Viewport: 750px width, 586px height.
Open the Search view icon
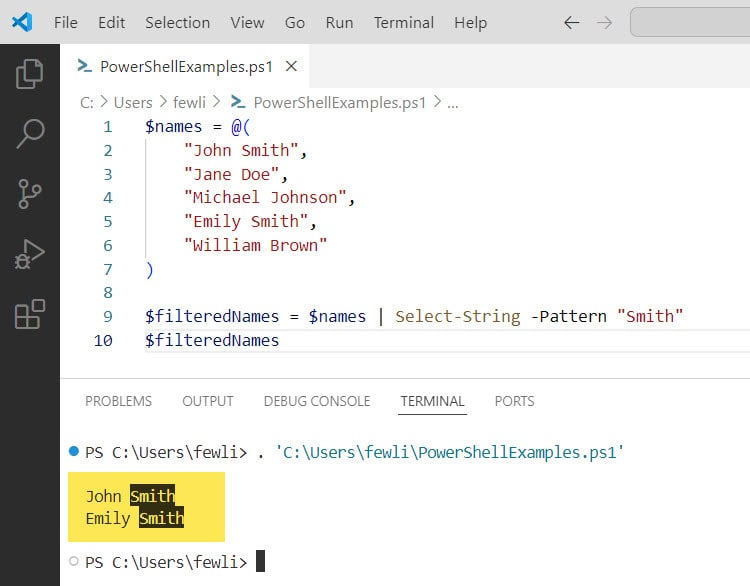pyautogui.click(x=30, y=133)
